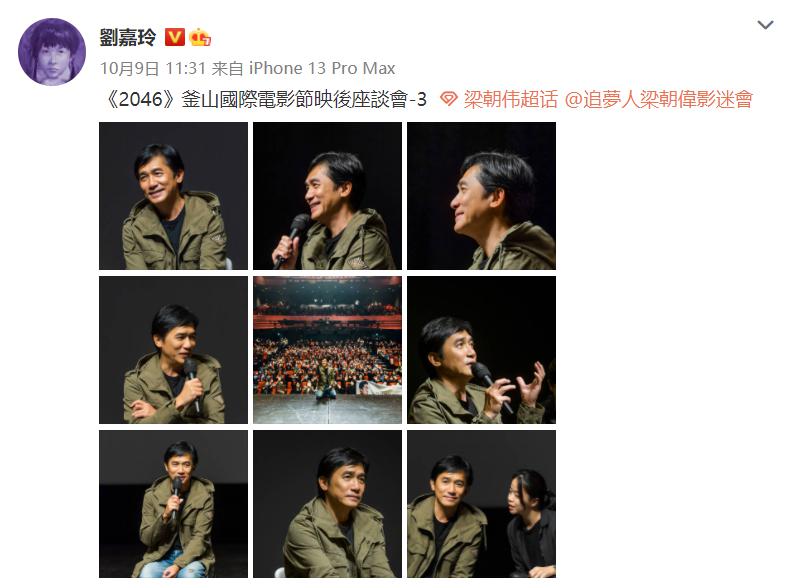Open the photo of man gesturing with raised hand
The image size is (785, 588).
coord(481,350)
